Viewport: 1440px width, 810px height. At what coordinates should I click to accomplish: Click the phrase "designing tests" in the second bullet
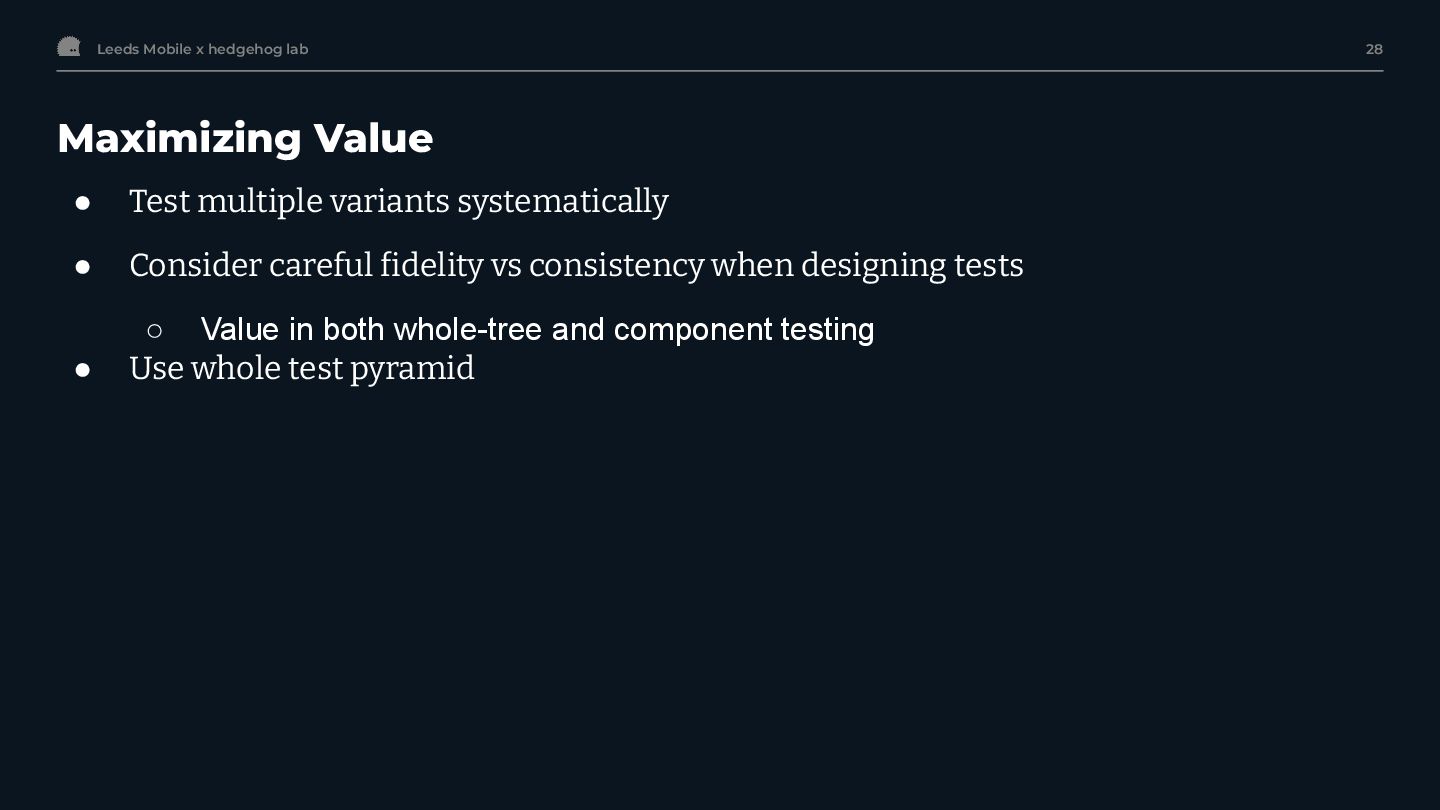coord(911,265)
